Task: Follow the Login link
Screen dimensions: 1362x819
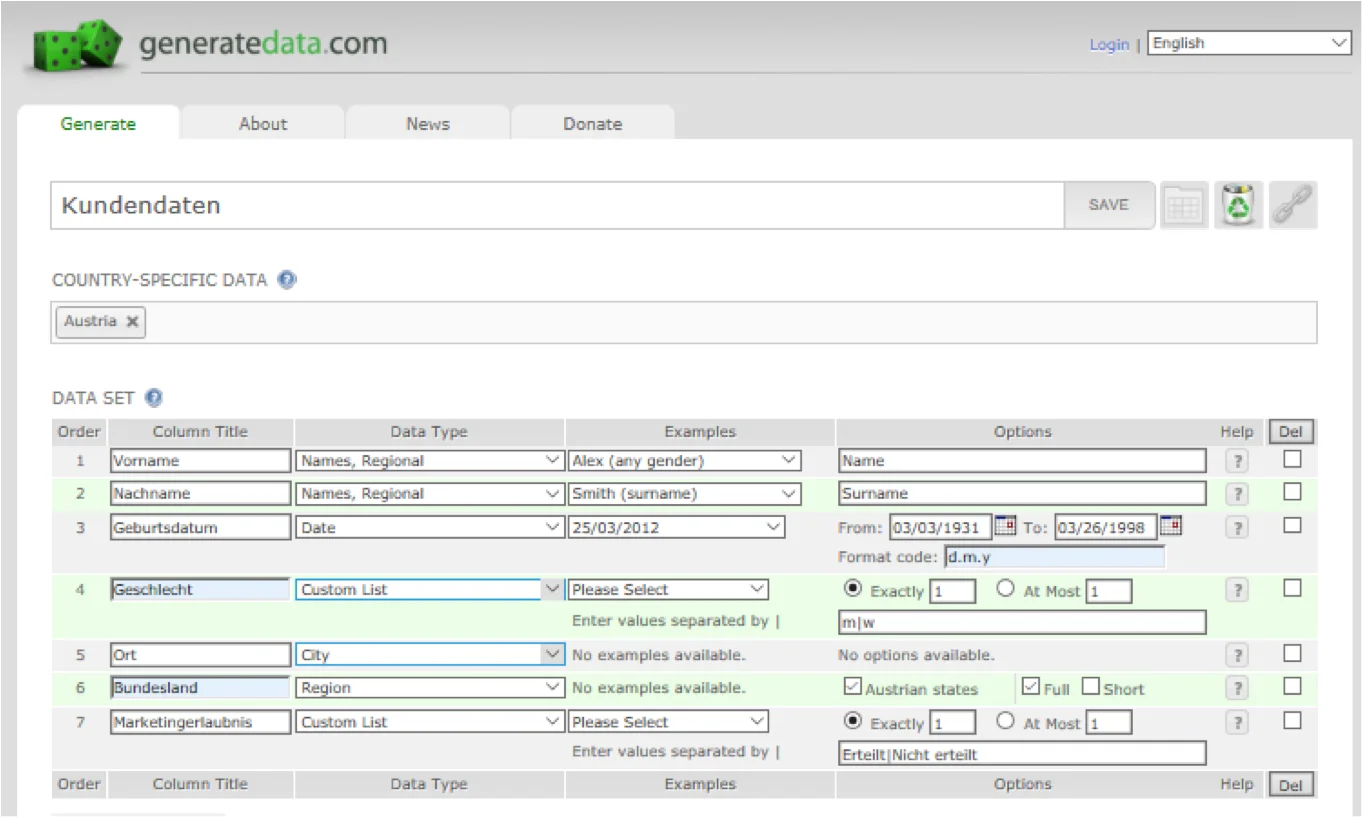Action: coord(1109,45)
